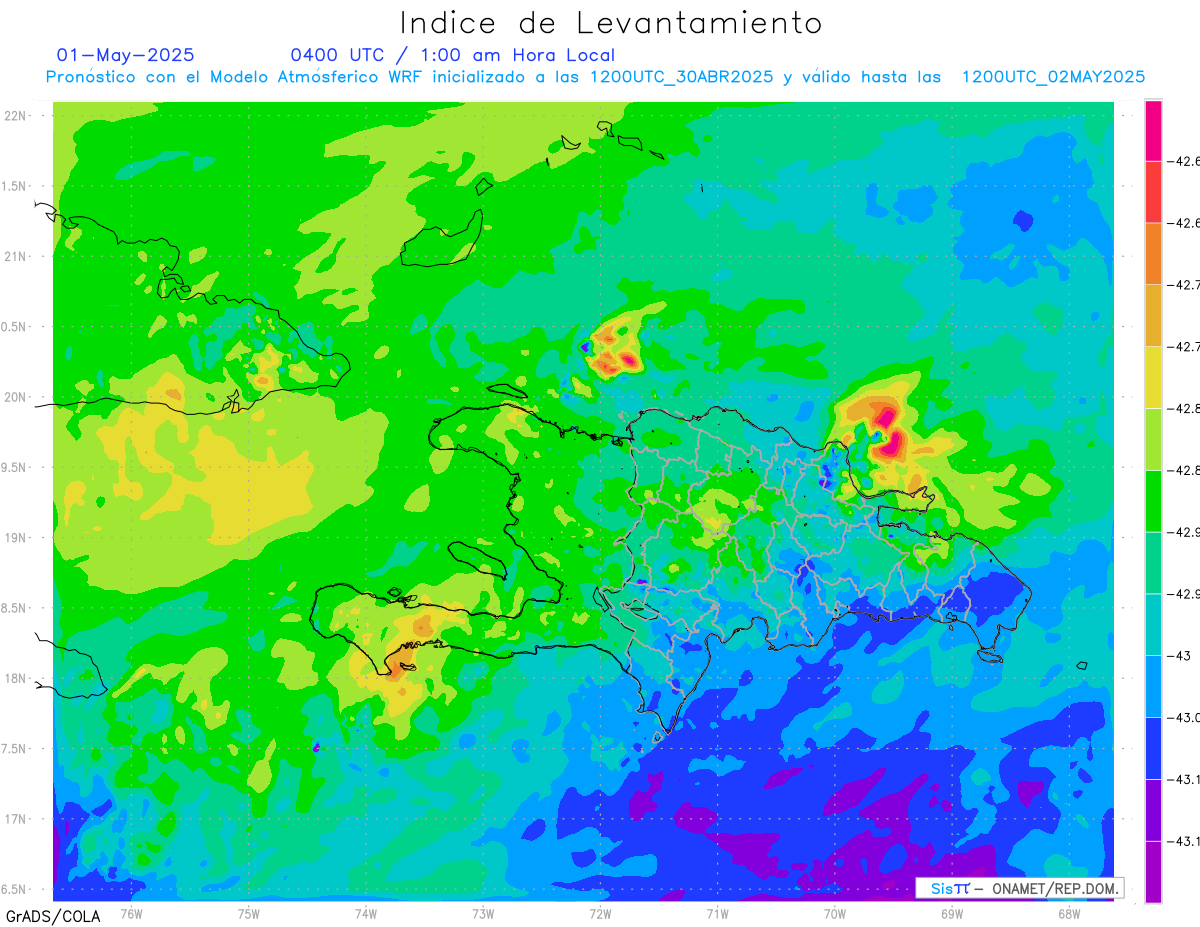Click the red segment of the color scale
Viewport: 1200px width, 927px height.
point(1153,192)
